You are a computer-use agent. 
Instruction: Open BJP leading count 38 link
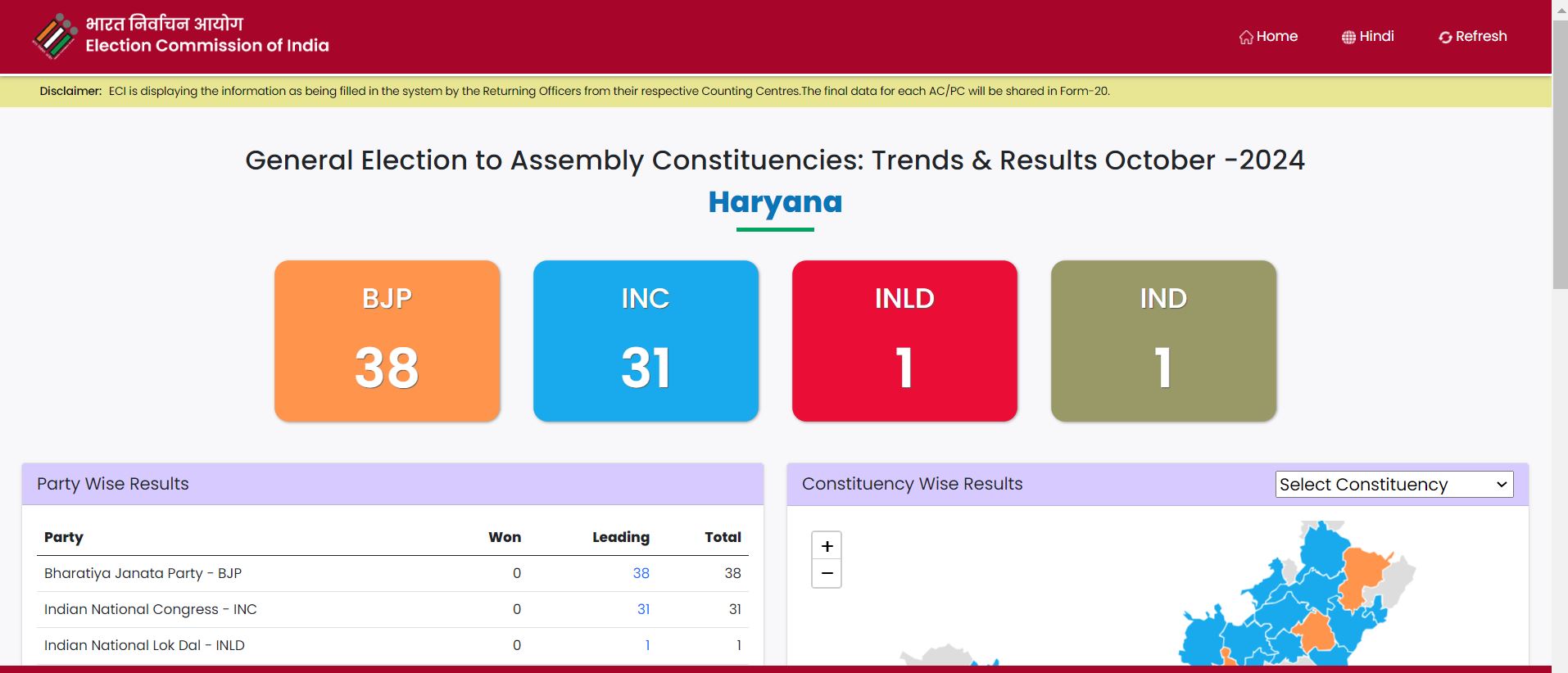coord(641,573)
